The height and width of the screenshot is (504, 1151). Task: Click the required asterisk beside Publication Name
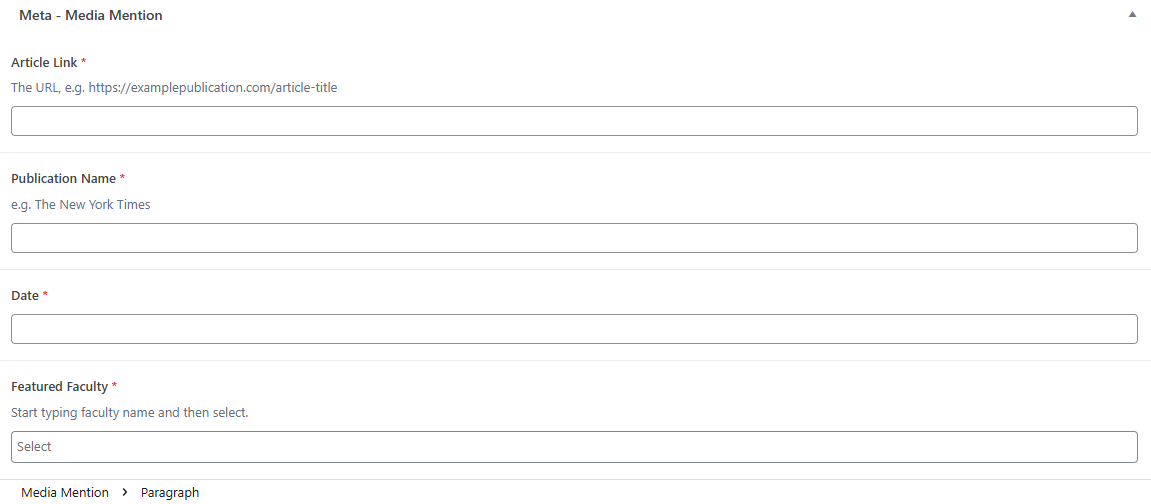(122, 178)
